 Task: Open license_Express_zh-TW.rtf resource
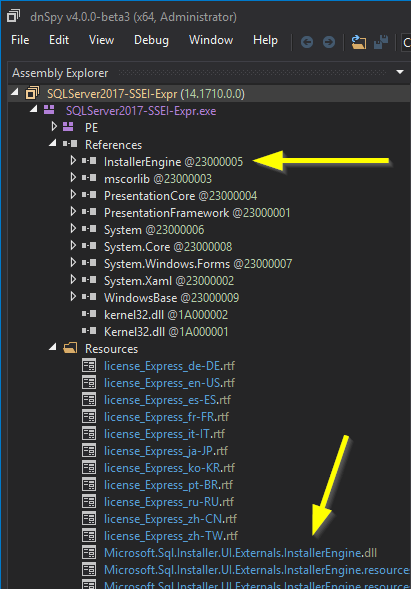171,536
